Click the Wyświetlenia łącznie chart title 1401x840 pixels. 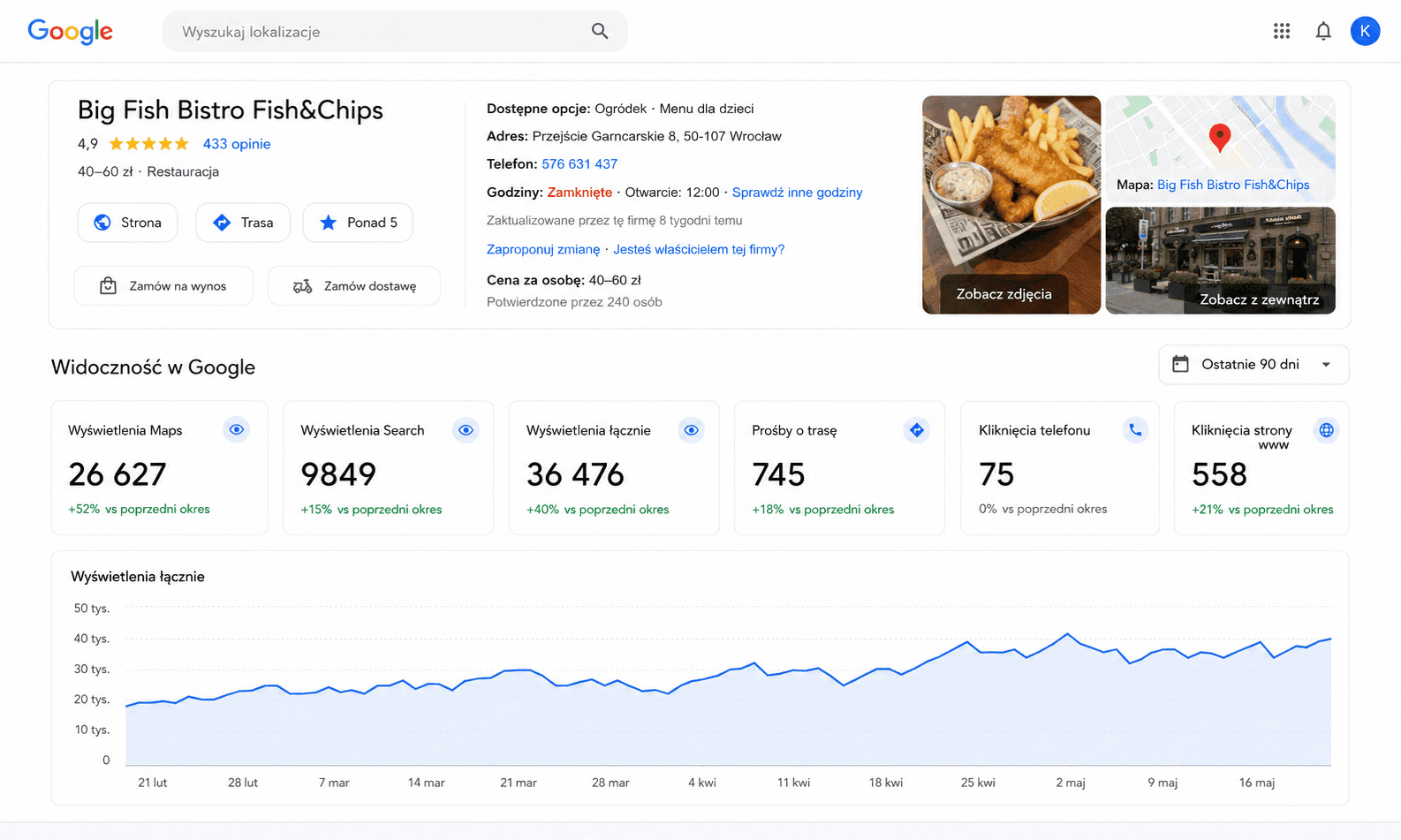(x=138, y=577)
